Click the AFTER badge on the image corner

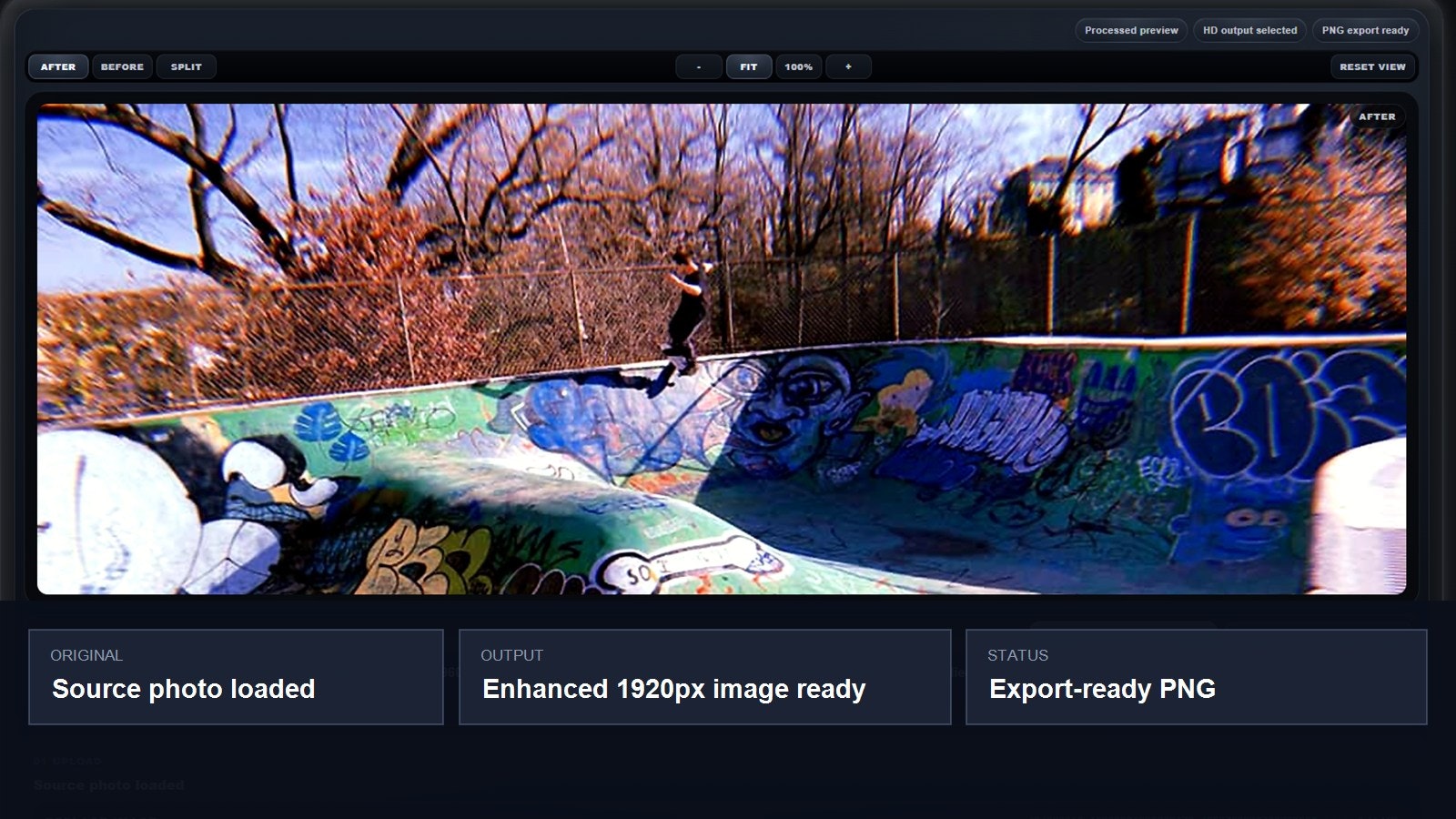(1376, 116)
